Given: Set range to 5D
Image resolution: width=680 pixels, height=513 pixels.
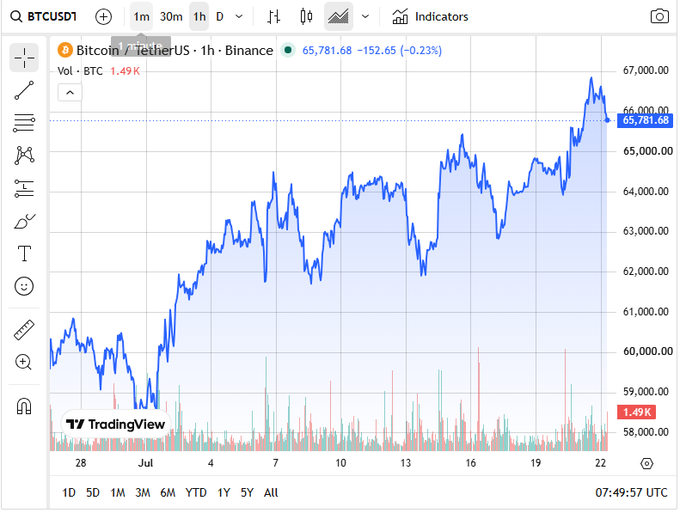Looking at the screenshot, I should (93, 493).
